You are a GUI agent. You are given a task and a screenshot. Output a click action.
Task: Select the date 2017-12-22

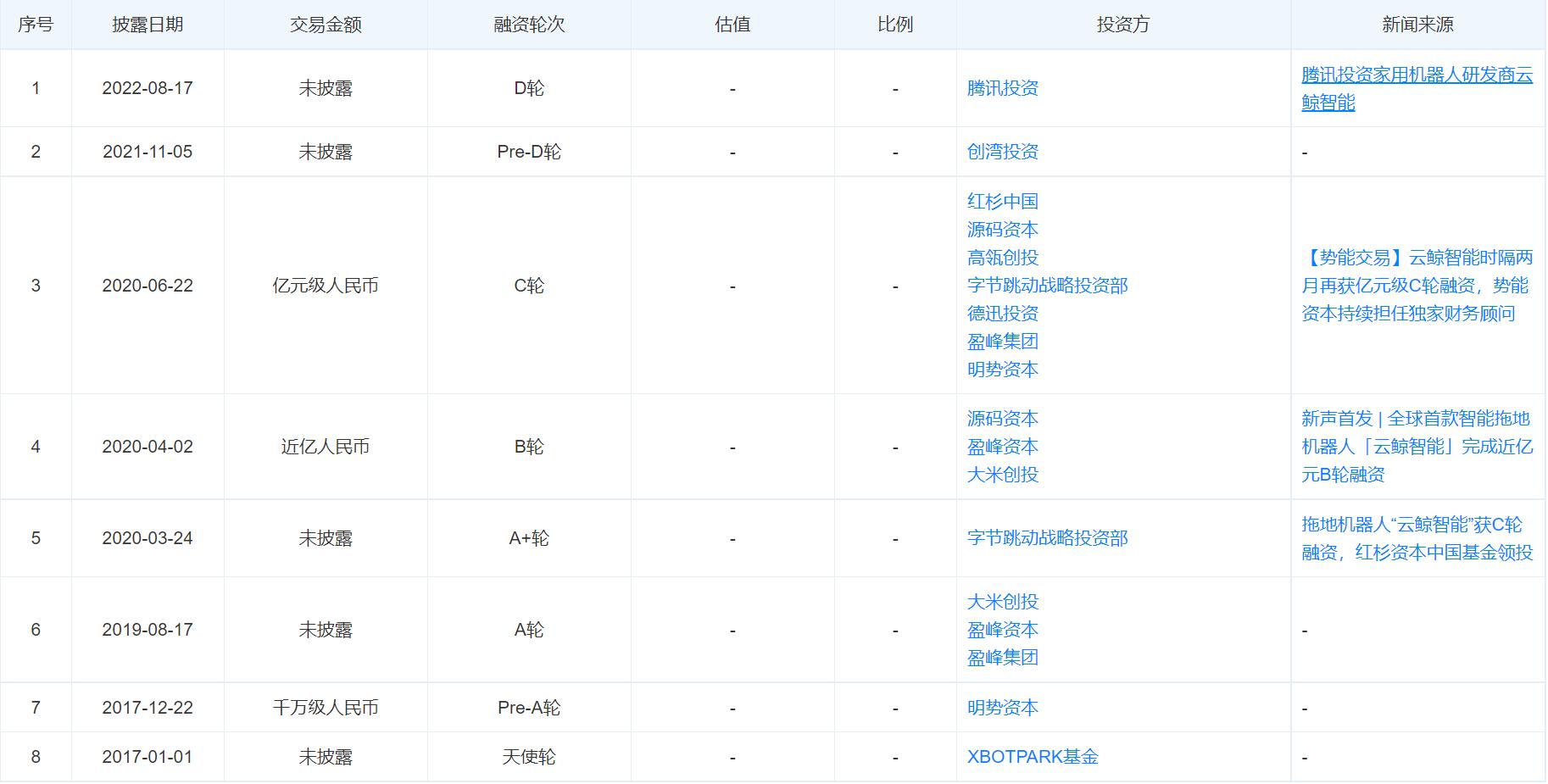pos(148,708)
